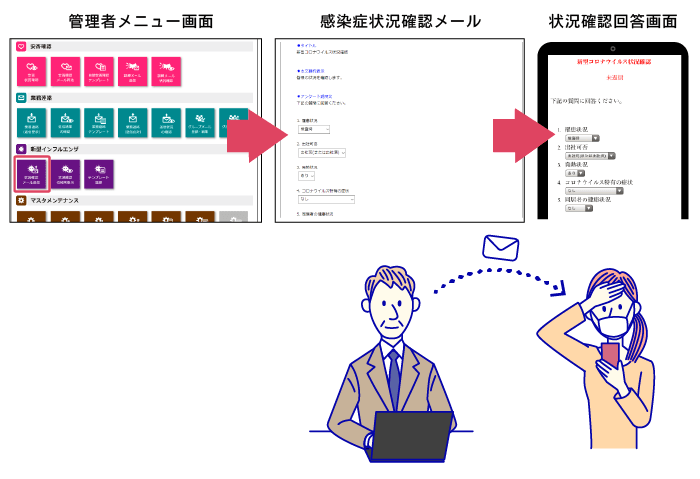Open the コロナウイルス特有の症状 dropdown on tablet
The image size is (700, 479).
tap(594, 191)
